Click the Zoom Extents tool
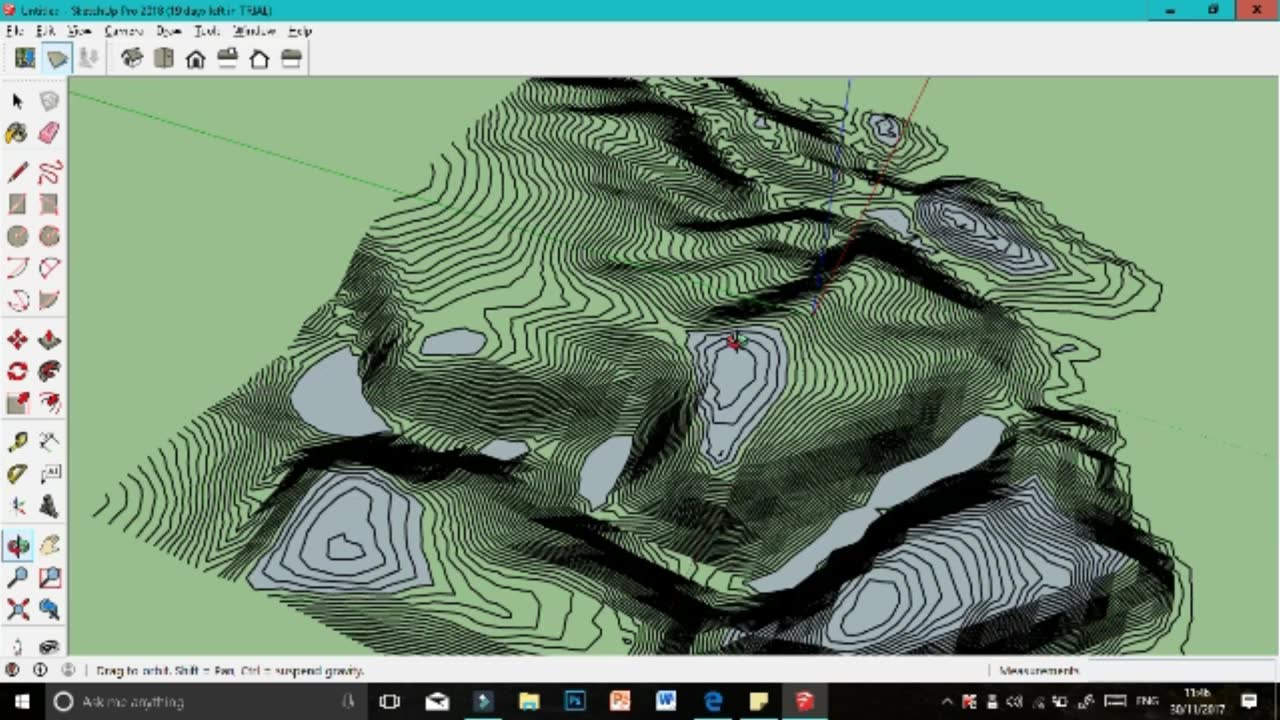The image size is (1280, 720). tap(17, 609)
